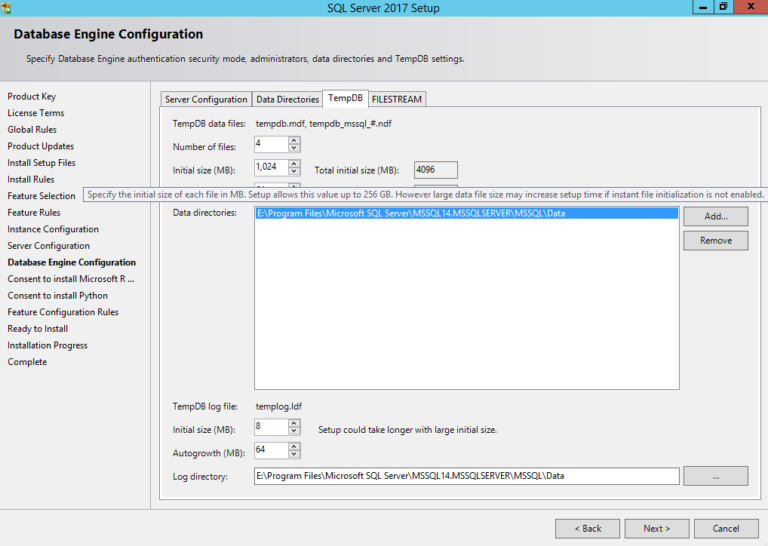Open the Data Directories tab
Image resolution: width=768 pixels, height=546 pixels.
coord(288,99)
